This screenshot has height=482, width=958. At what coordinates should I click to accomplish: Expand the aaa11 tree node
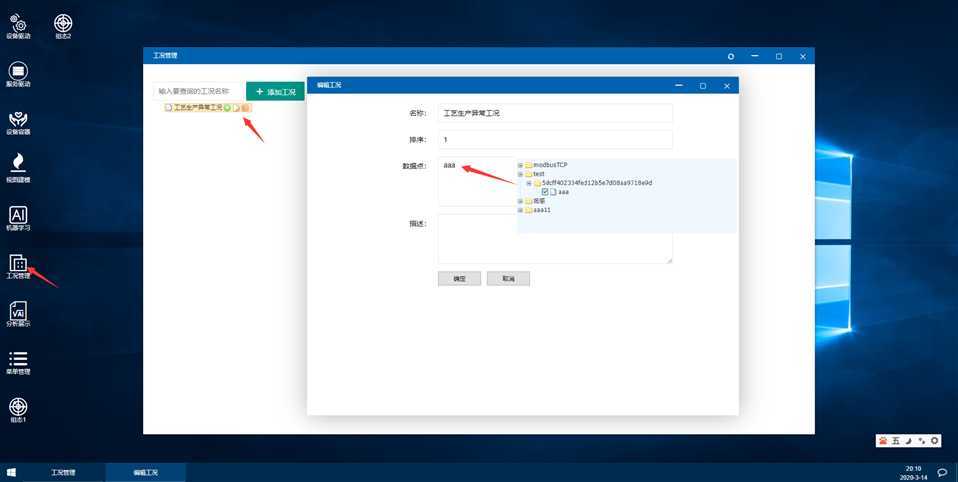point(521,210)
